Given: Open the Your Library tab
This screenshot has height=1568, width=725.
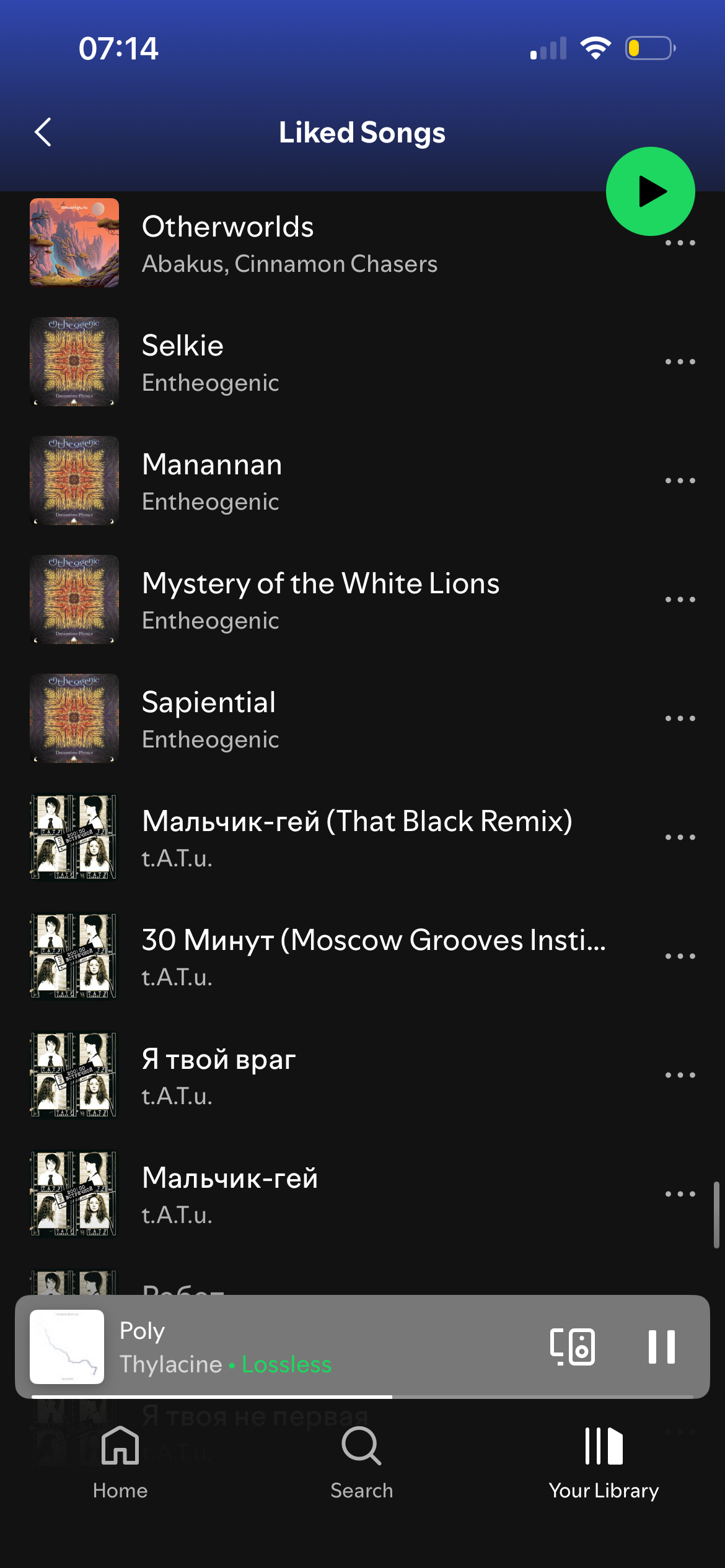Looking at the screenshot, I should tap(604, 1462).
